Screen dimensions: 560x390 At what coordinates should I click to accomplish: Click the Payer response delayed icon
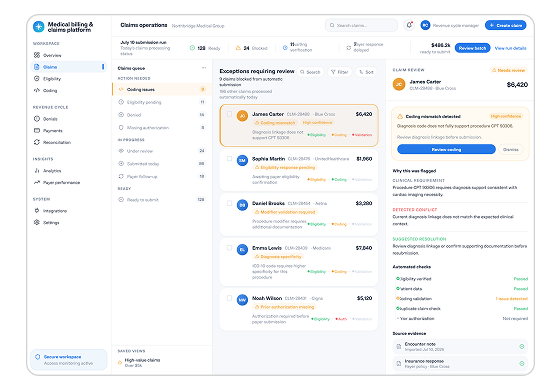click(349, 48)
